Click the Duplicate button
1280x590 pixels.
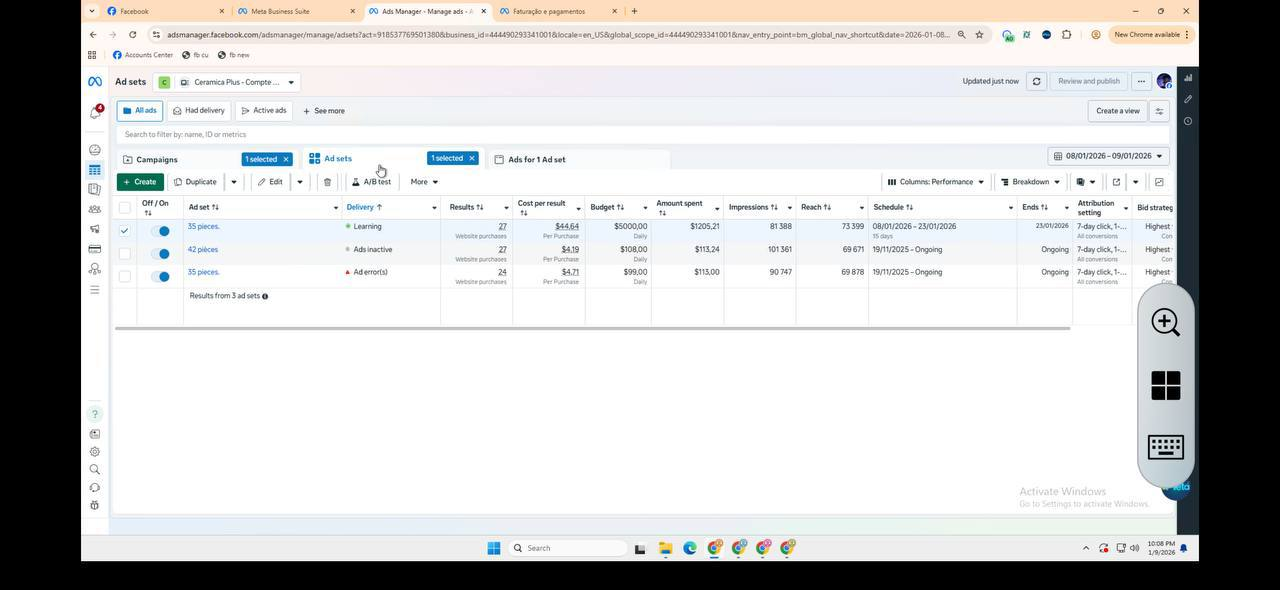coord(195,182)
